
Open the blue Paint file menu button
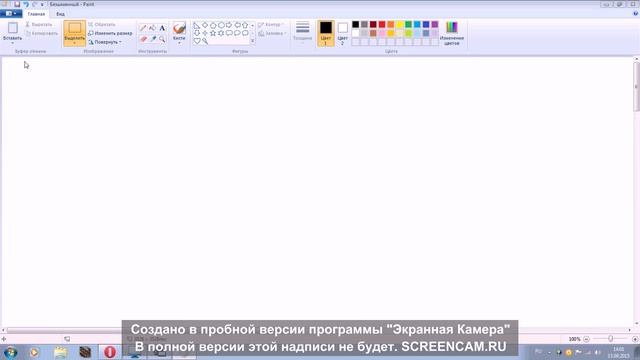11,13
